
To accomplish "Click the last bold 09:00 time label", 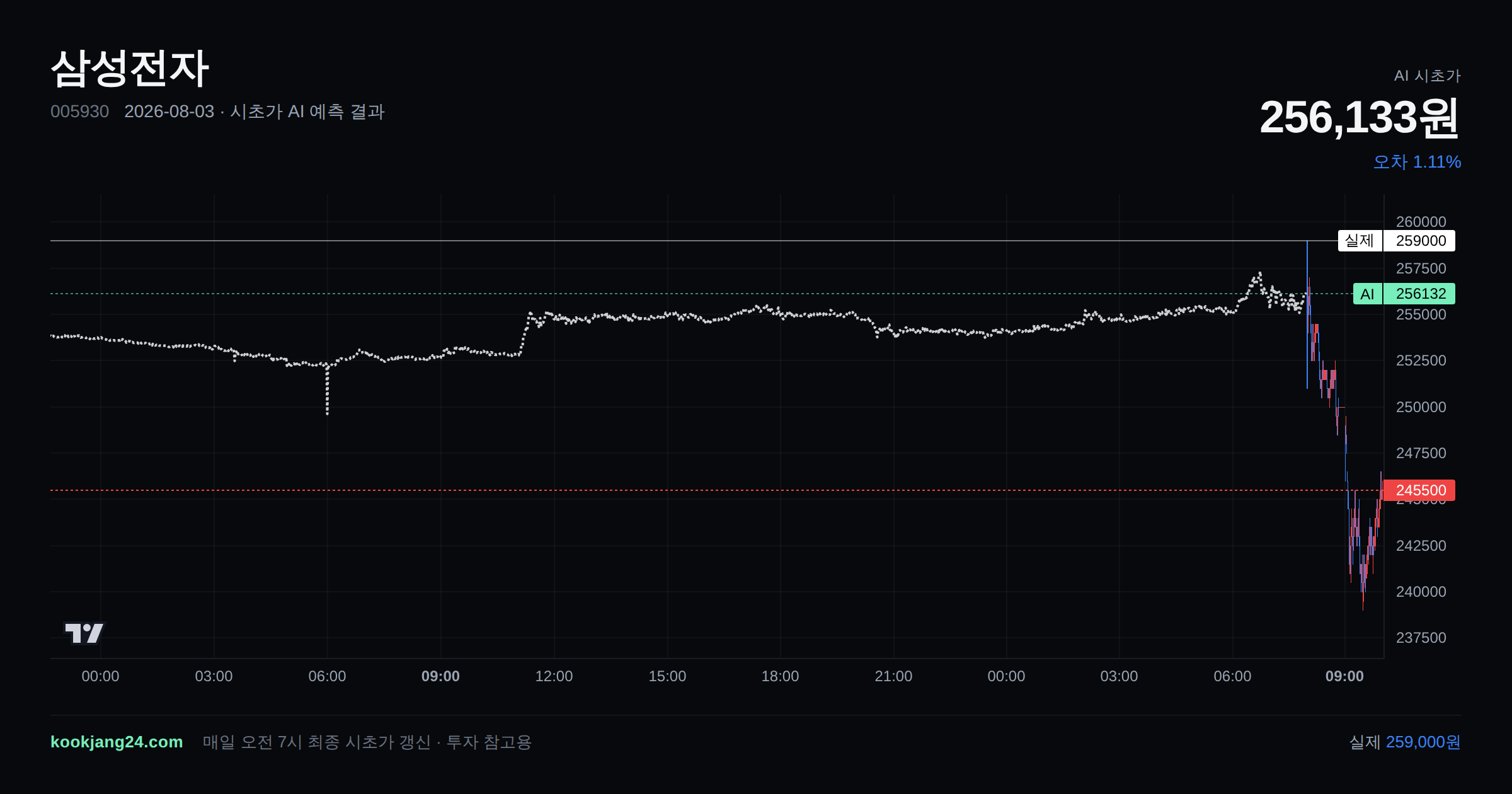I will [1344, 676].
